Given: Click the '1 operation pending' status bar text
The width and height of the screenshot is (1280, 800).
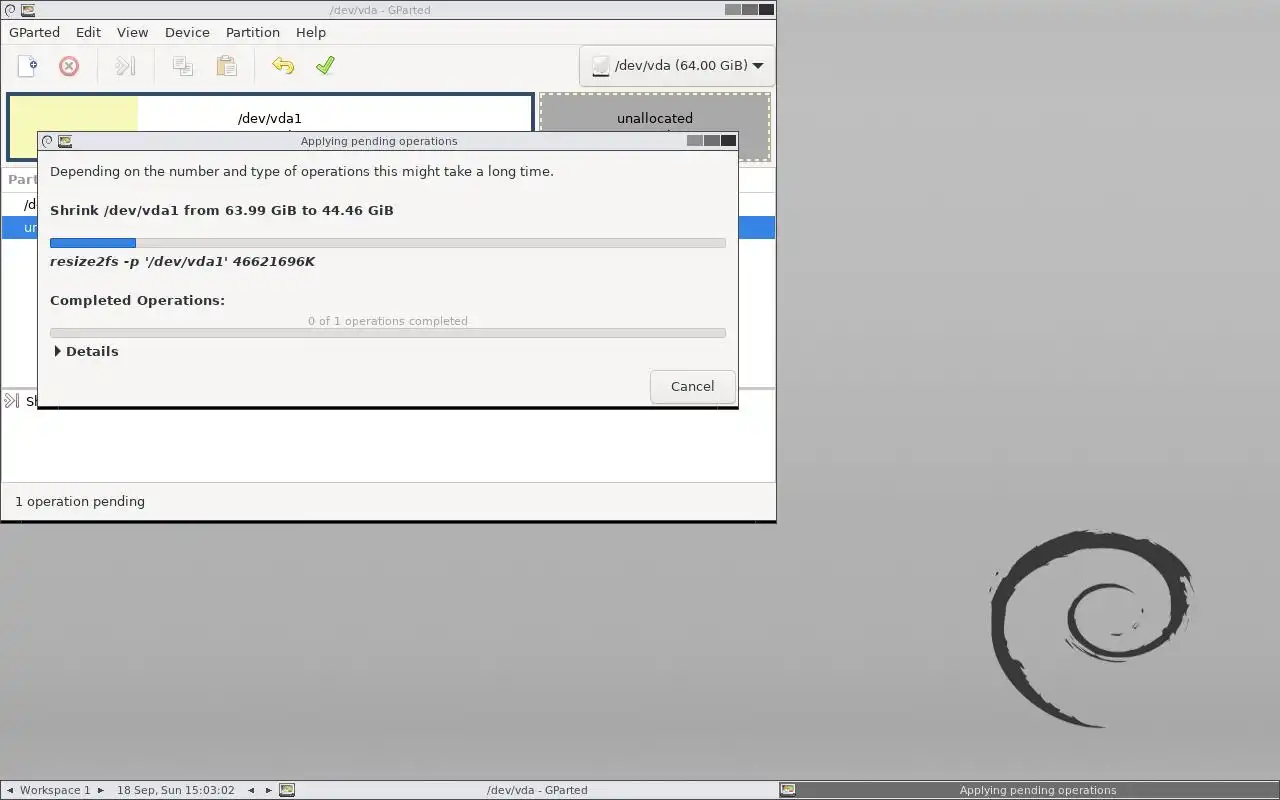Looking at the screenshot, I should pyautogui.click(x=80, y=501).
